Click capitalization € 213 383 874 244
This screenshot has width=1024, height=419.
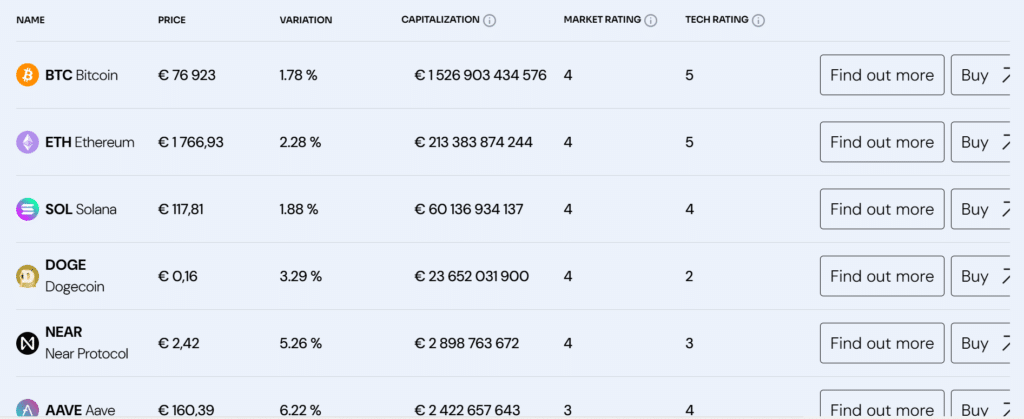473,142
